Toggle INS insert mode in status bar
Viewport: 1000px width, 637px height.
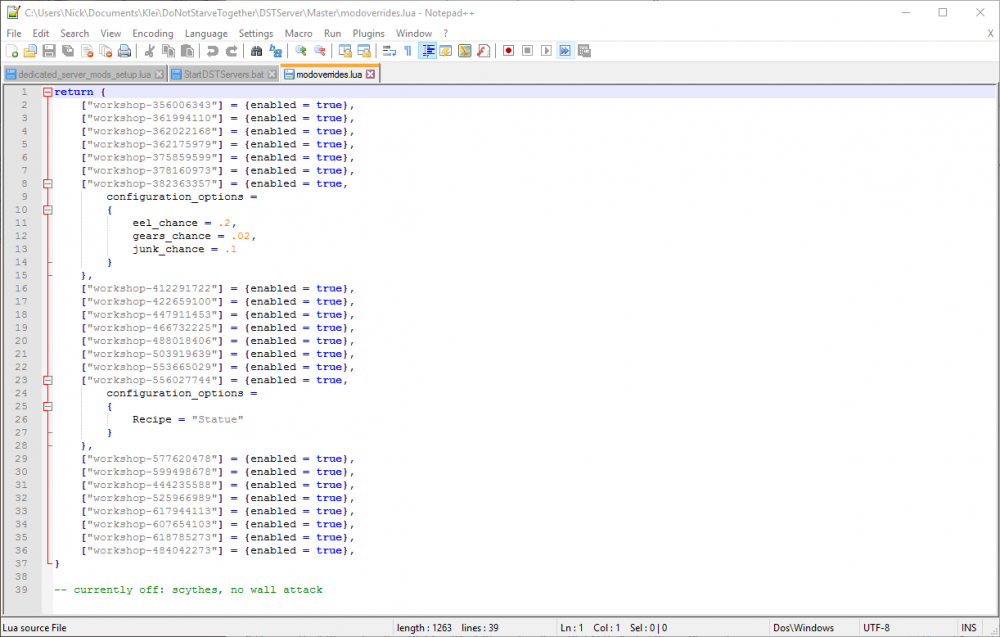point(968,628)
